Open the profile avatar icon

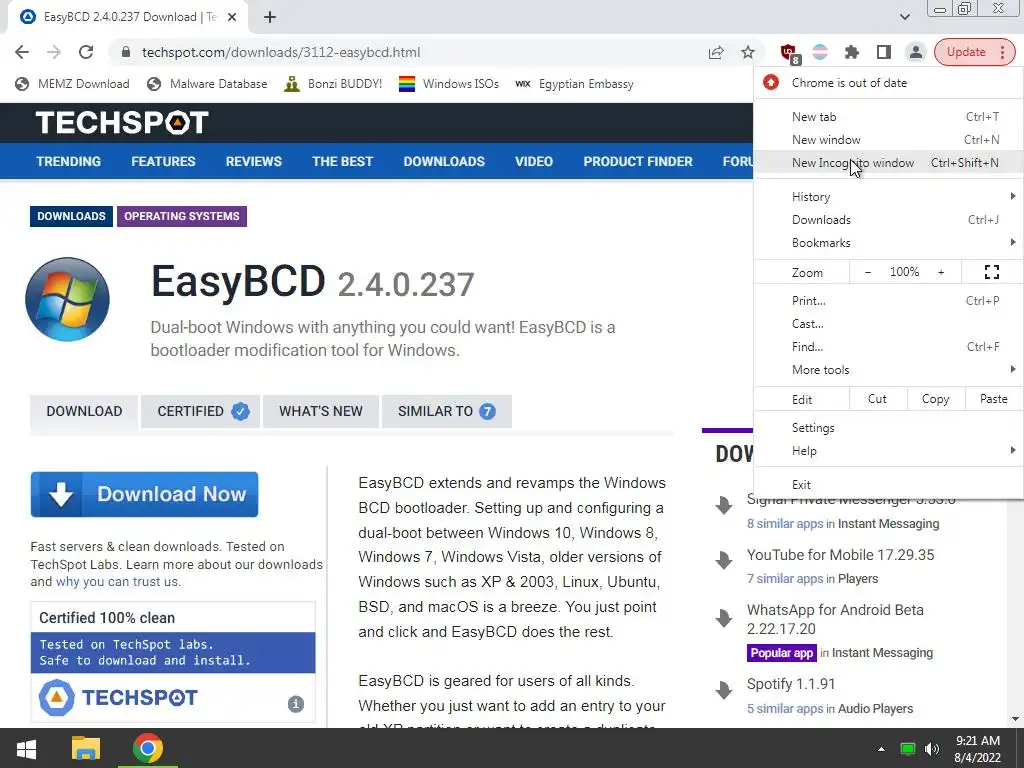[916, 52]
